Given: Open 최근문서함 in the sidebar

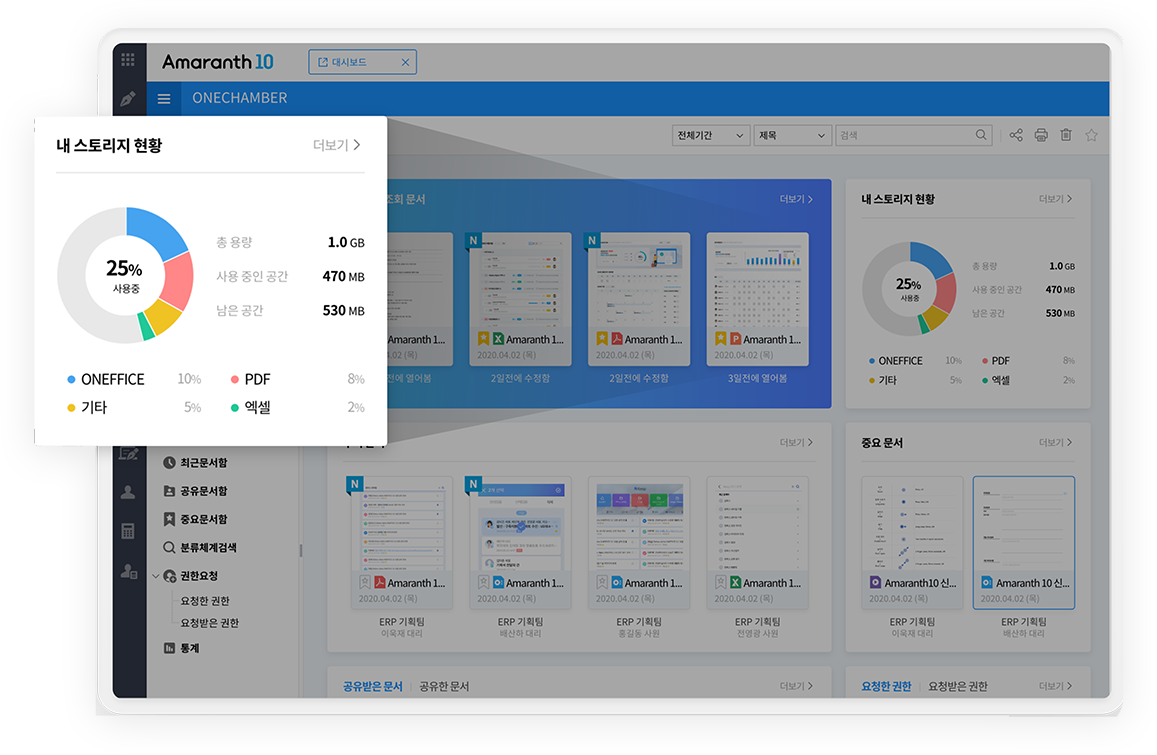Looking at the screenshot, I should [x=203, y=463].
